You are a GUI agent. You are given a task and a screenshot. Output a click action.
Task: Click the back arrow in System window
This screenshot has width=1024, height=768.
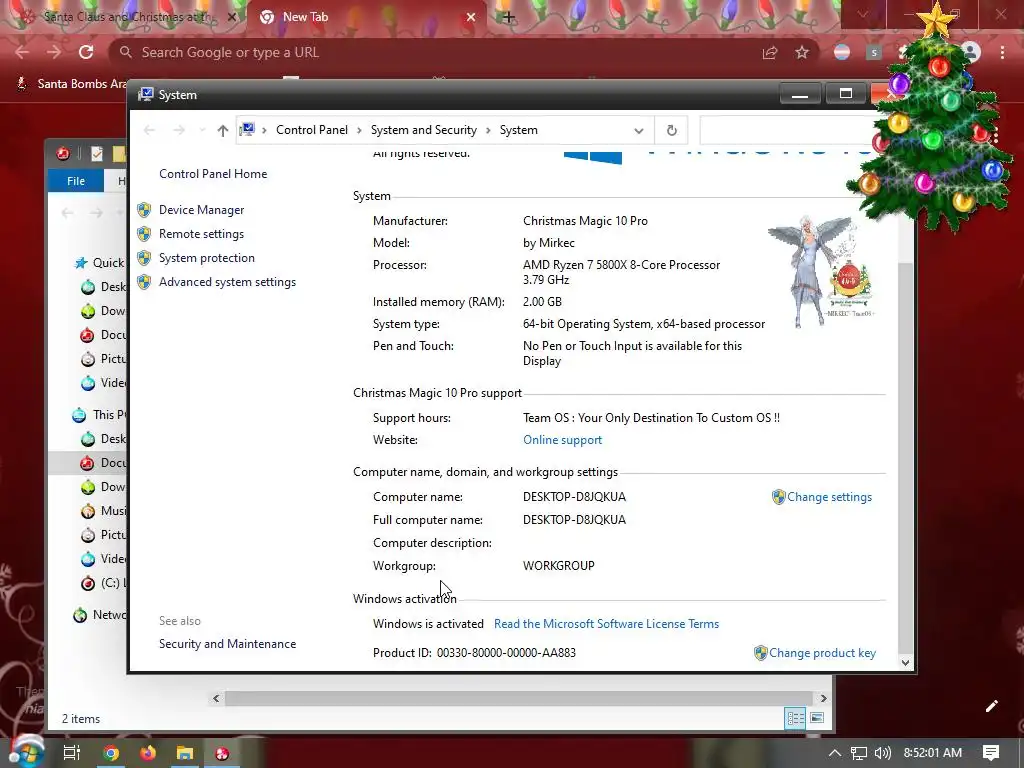point(150,131)
